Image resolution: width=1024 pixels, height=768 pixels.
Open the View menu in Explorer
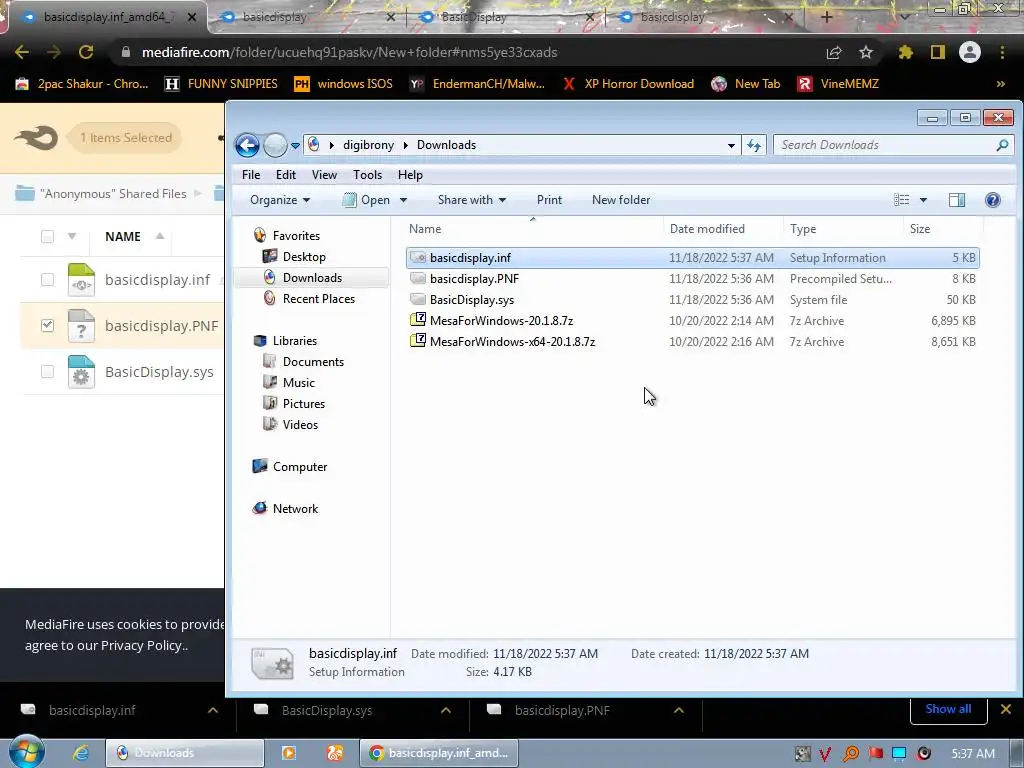324,174
